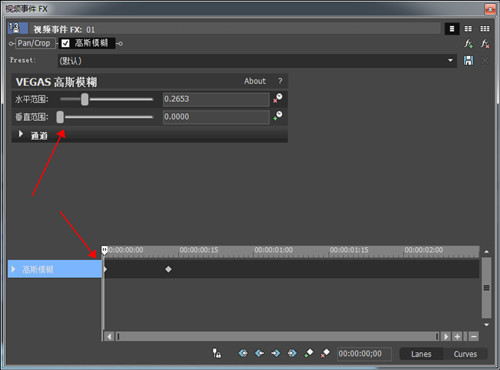Image resolution: width=500 pixels, height=370 pixels.
Task: Switch to two-column grid view icon
Action: click(468, 29)
